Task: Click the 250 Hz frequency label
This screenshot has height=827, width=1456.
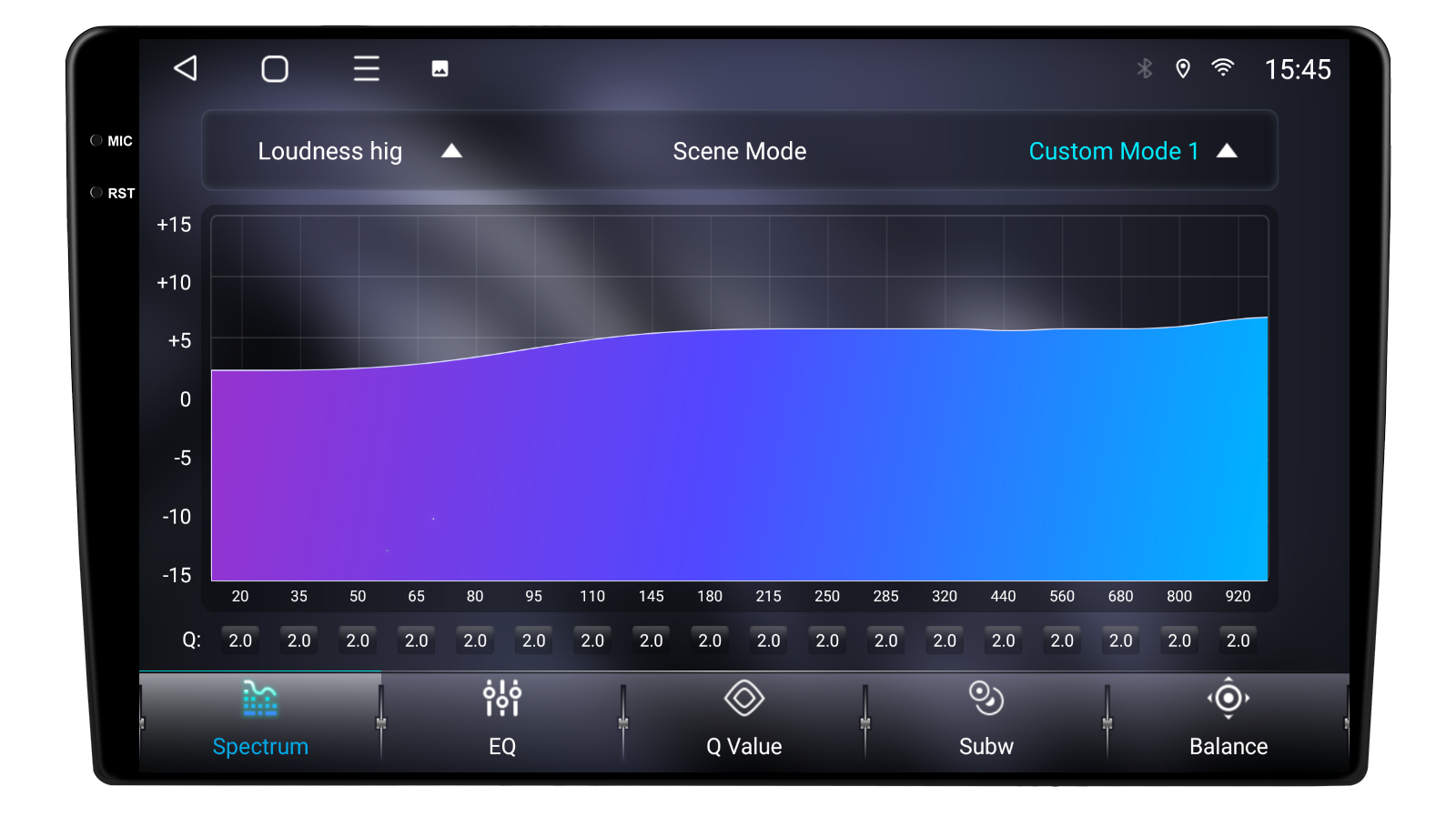Action: pos(827,596)
